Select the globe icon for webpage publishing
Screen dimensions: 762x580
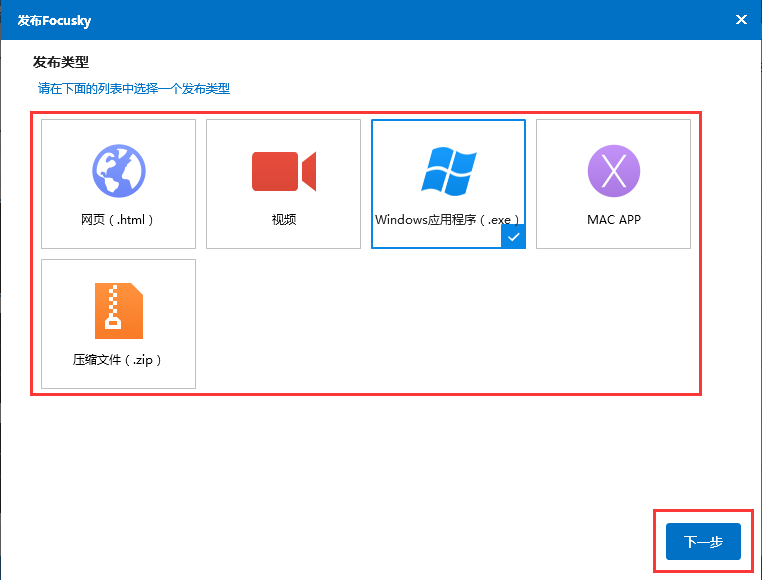tap(119, 171)
